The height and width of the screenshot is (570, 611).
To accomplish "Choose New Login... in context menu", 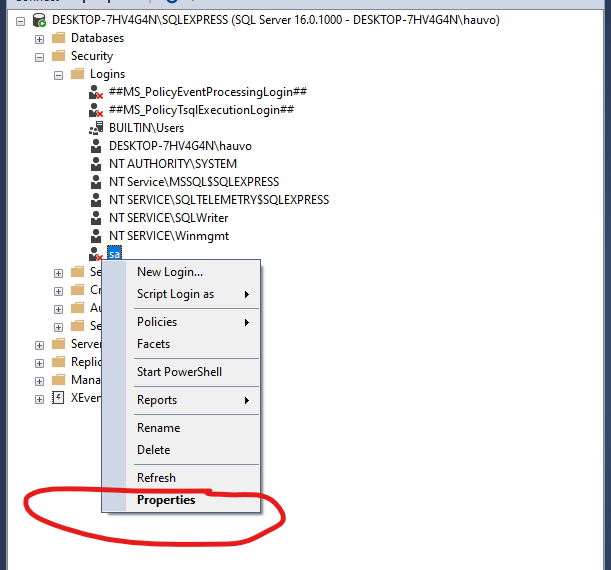I will tap(170, 272).
